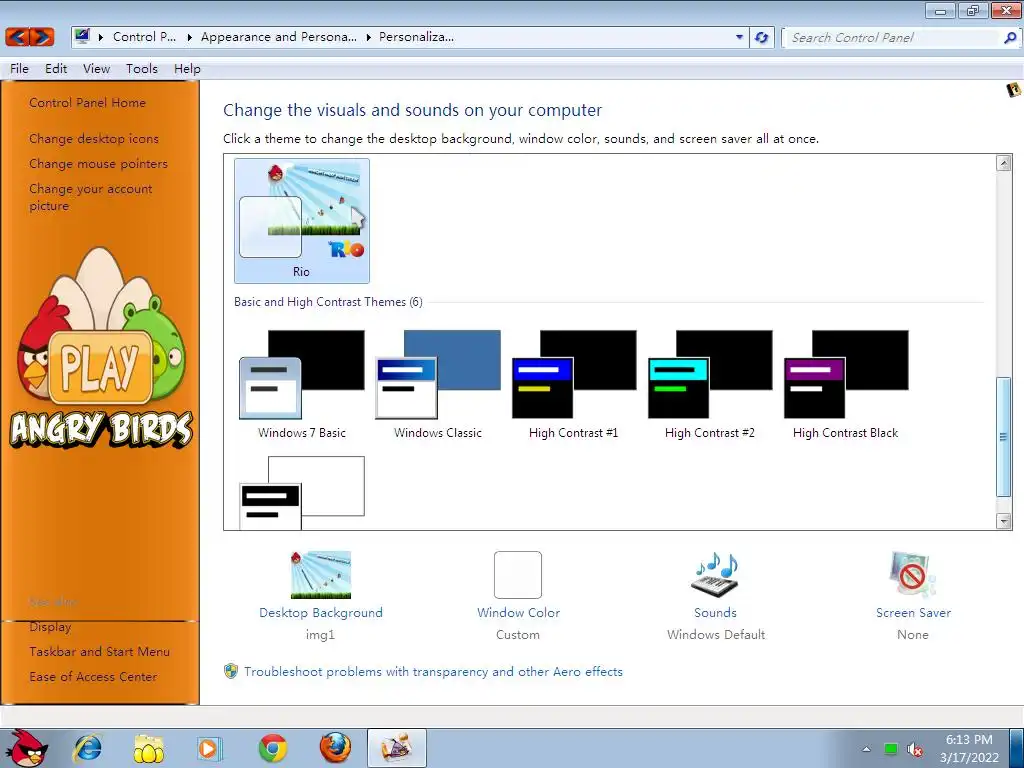Open the Display link
The image size is (1024, 768).
tap(50, 626)
